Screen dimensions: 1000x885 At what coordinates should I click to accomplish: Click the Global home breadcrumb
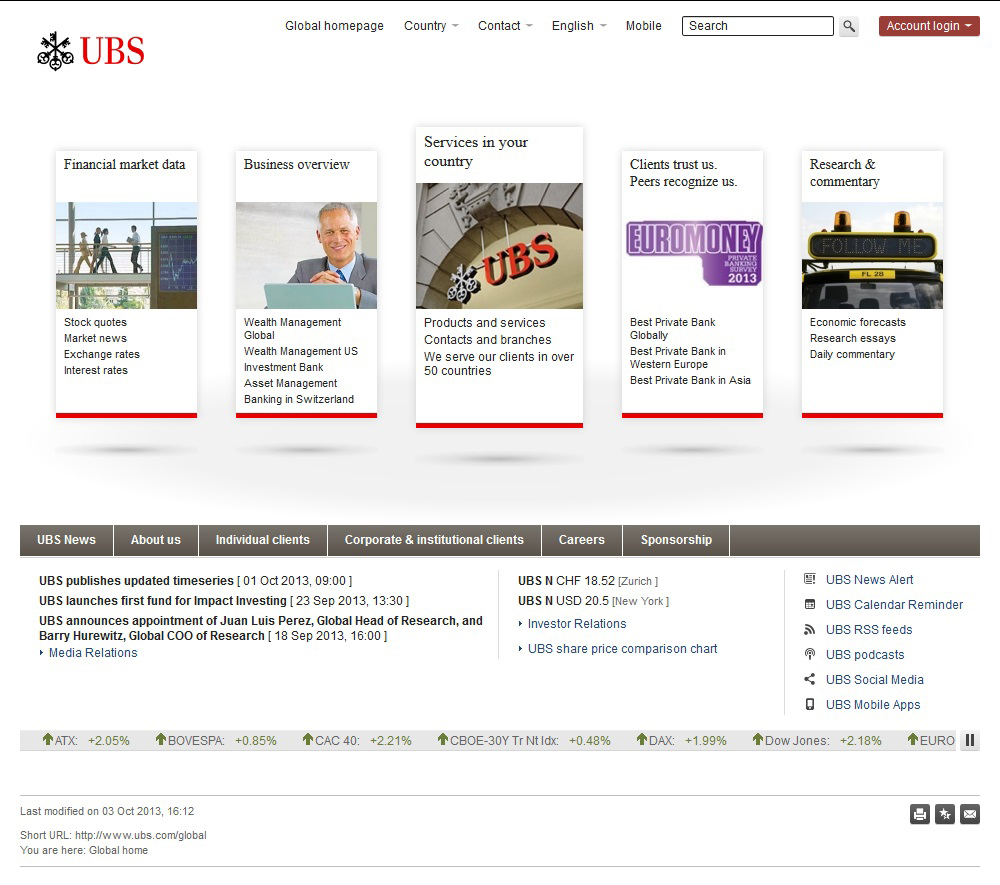pyautogui.click(x=119, y=851)
